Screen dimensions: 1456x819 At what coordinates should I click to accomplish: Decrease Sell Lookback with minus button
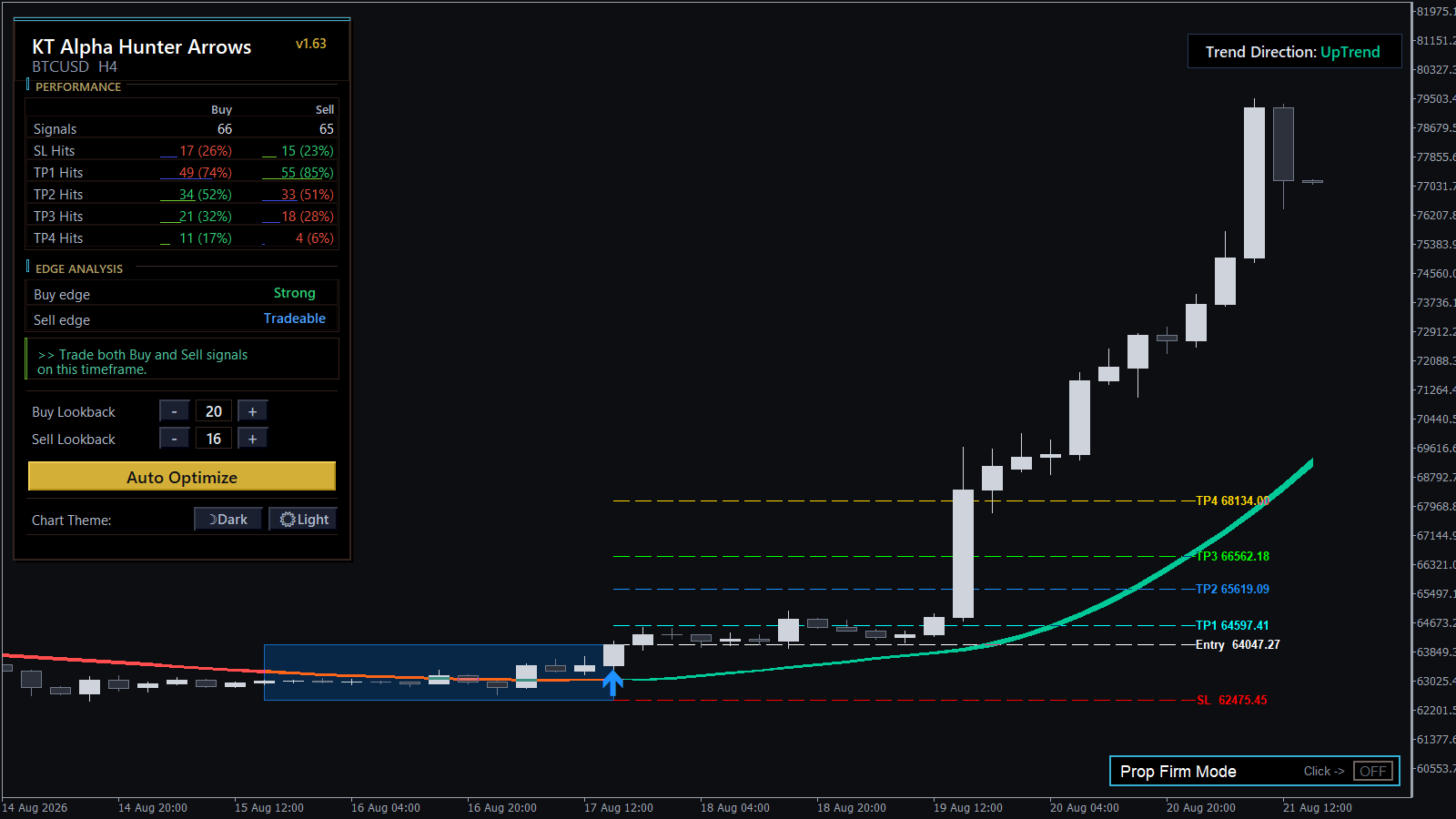click(x=175, y=439)
